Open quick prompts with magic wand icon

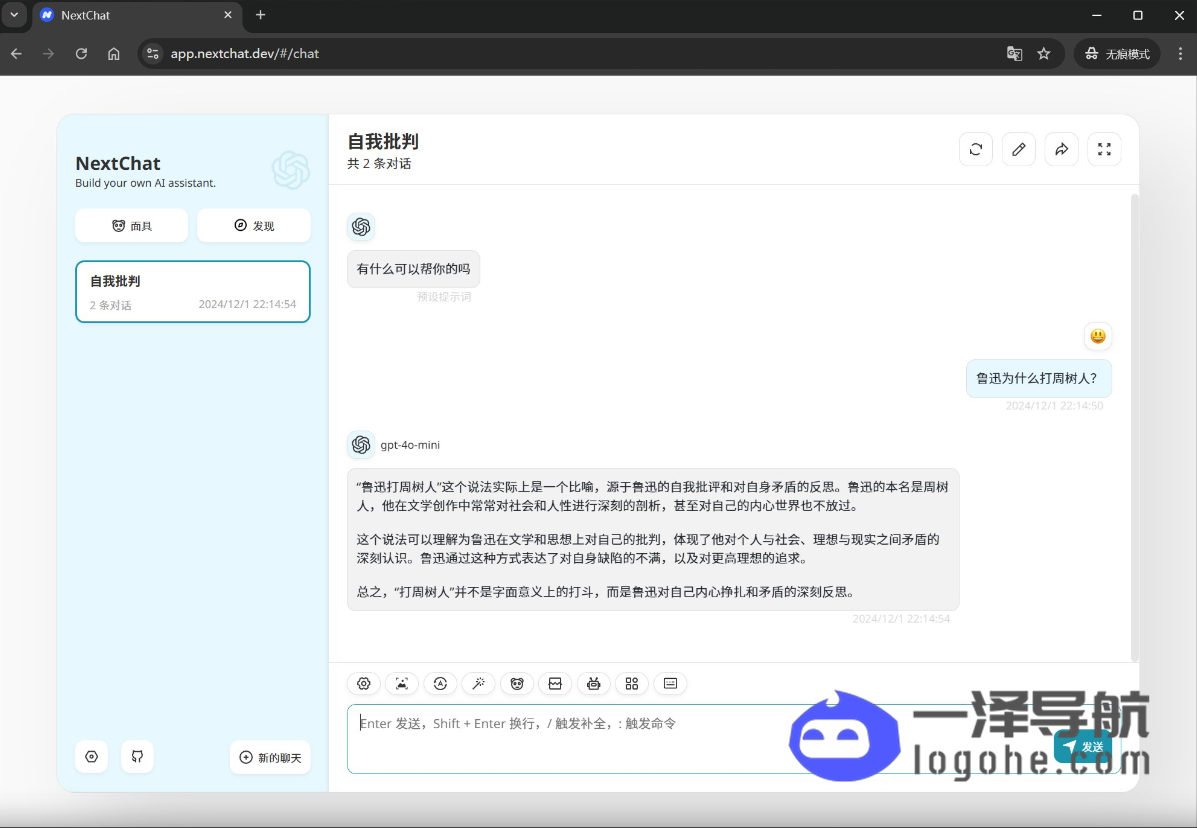coord(478,684)
